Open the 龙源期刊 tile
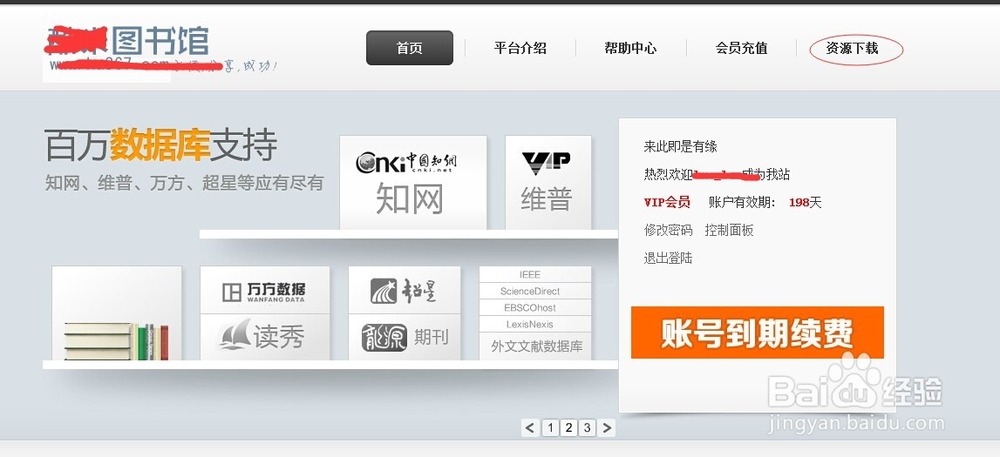This screenshot has height=457, width=1000. 404,337
